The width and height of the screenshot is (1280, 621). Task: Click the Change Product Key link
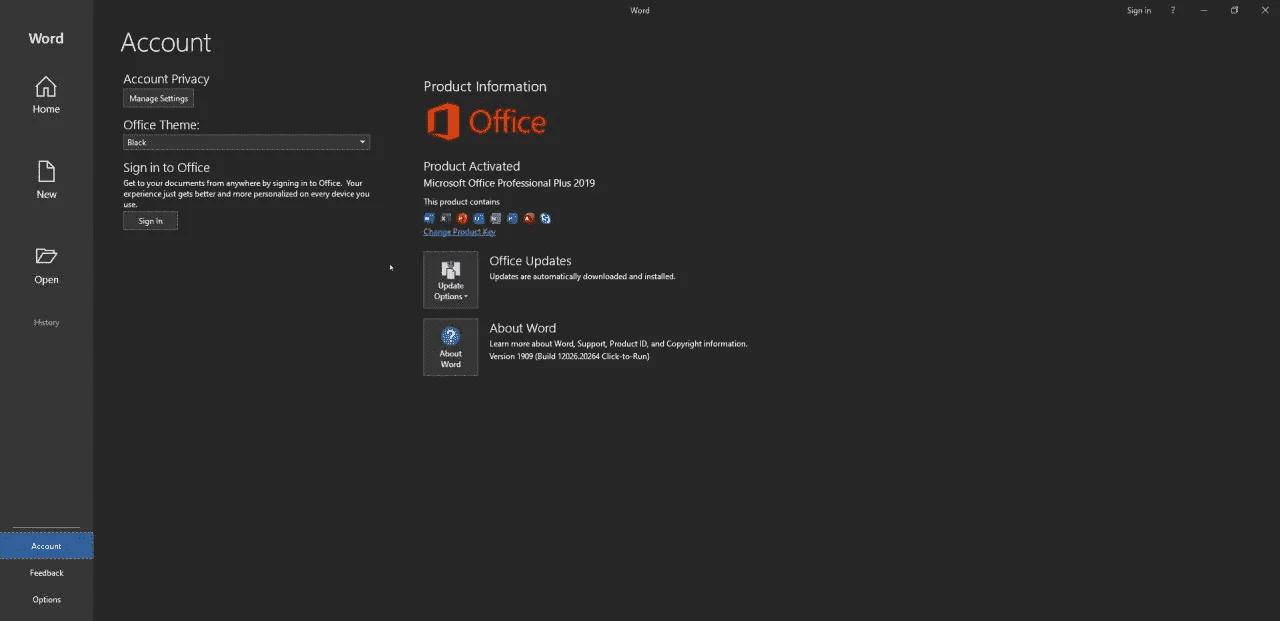click(x=459, y=232)
